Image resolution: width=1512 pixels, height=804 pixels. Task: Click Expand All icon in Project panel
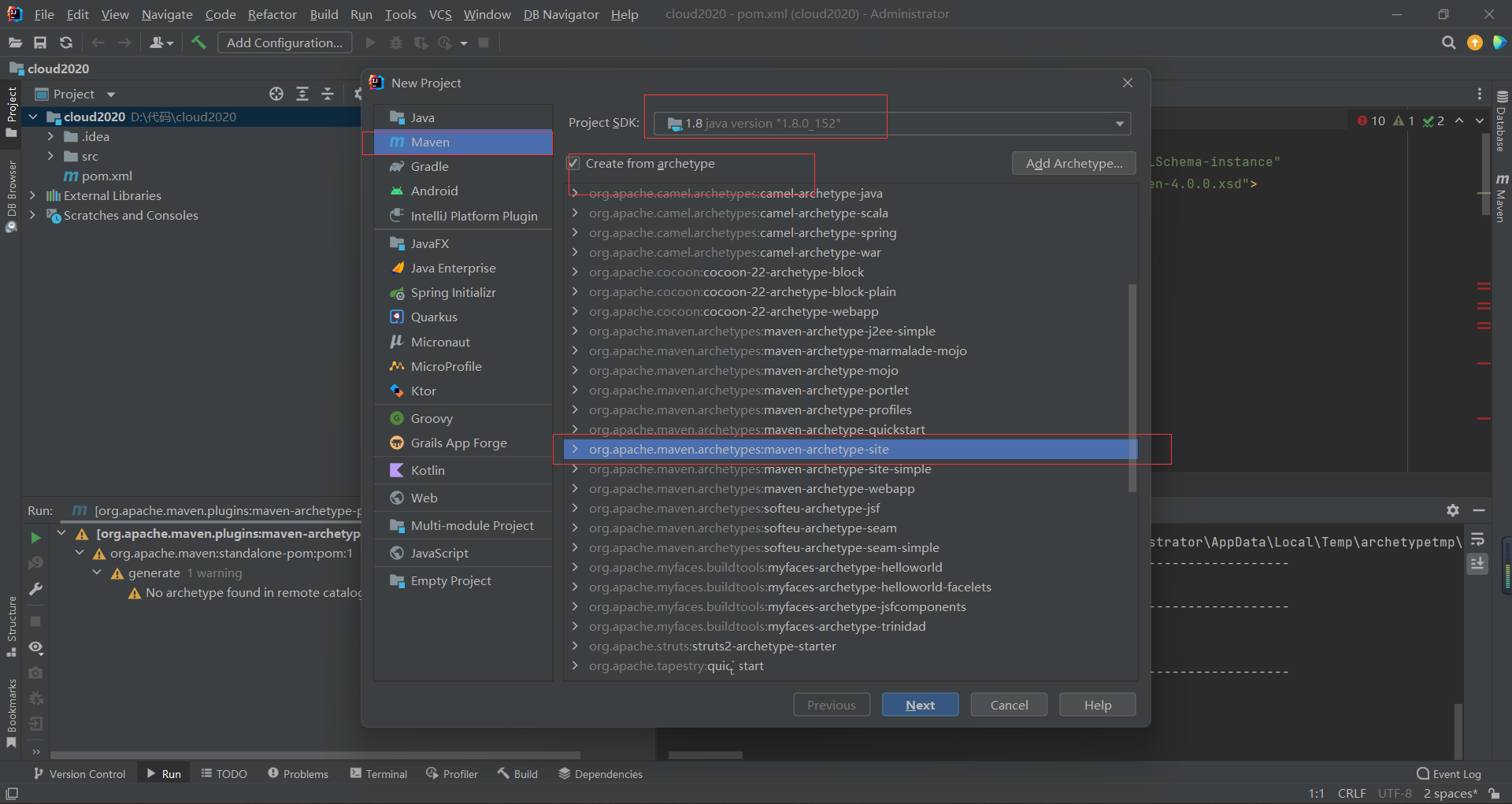pyautogui.click(x=302, y=94)
